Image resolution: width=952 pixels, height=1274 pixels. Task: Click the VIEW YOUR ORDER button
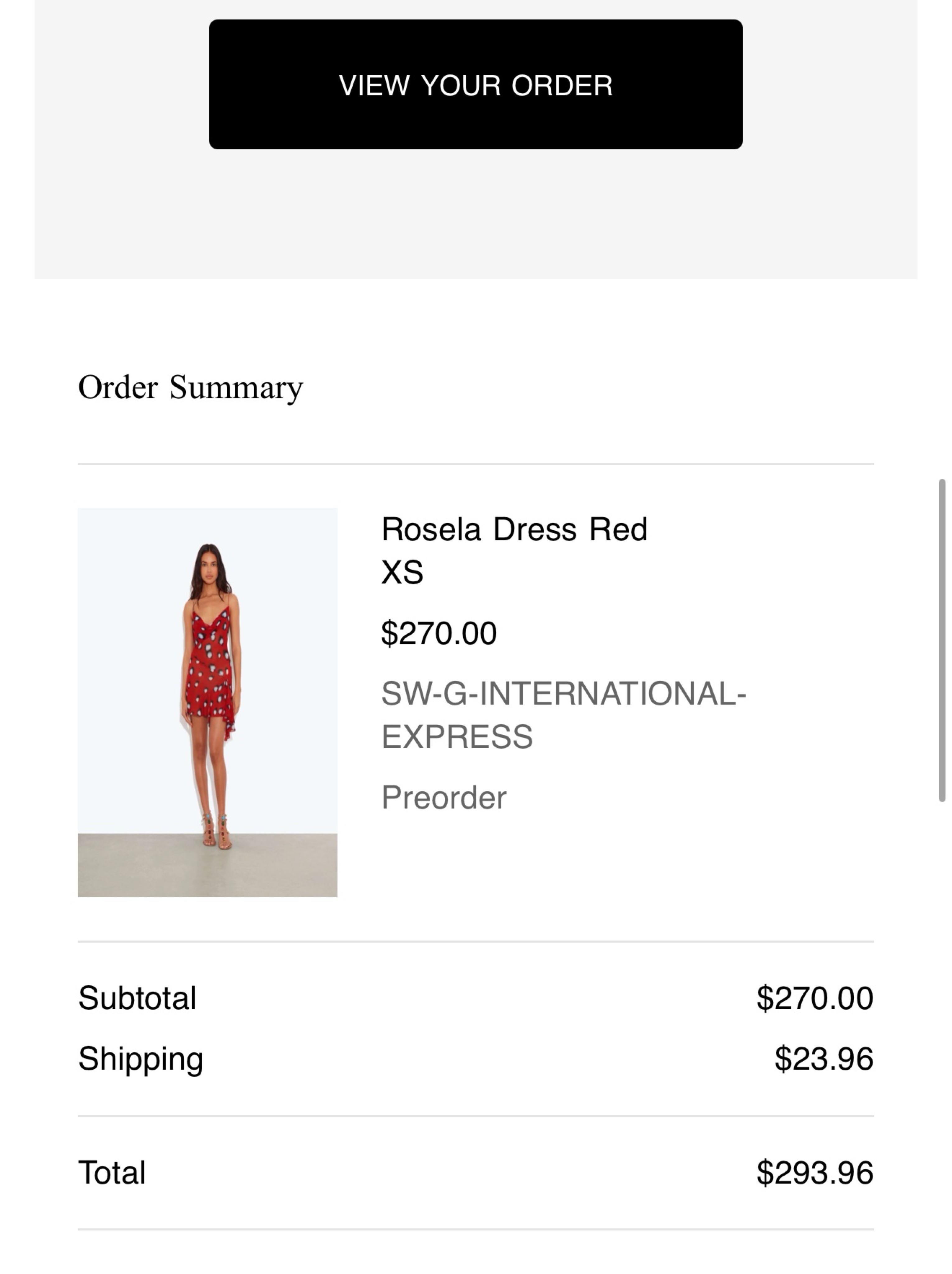pos(476,85)
